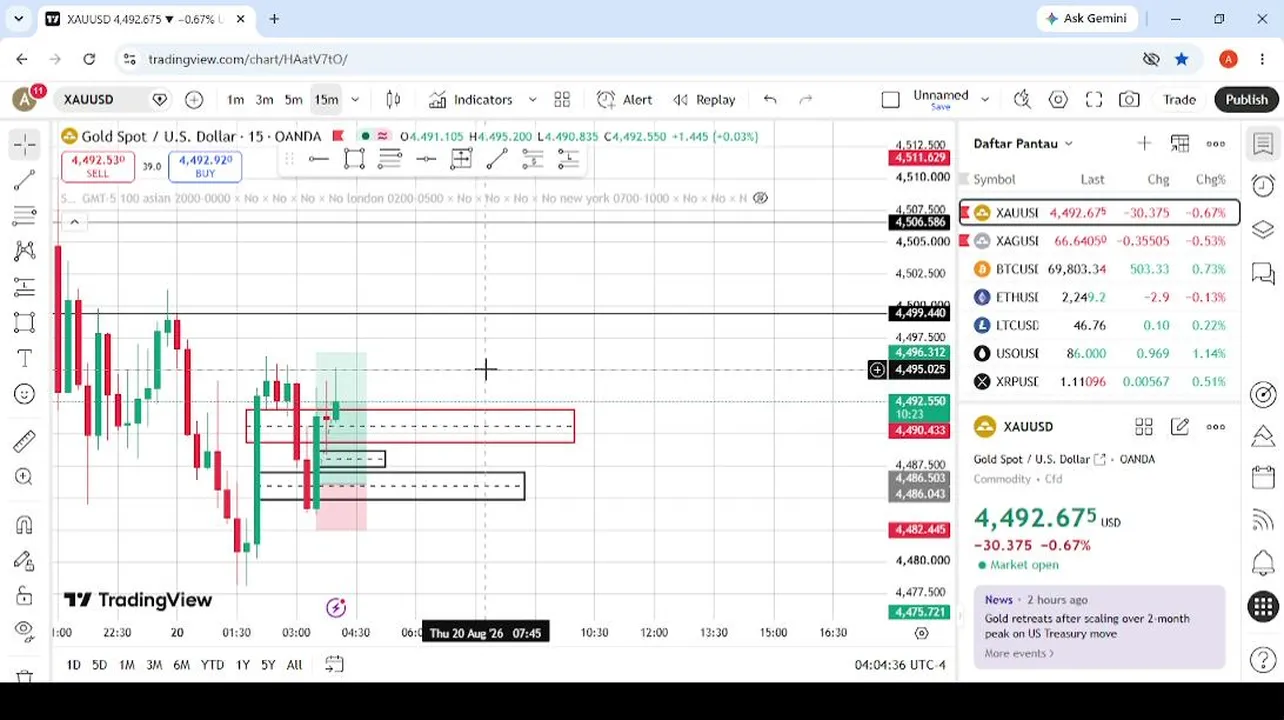
Task: Hide all drawings eye icon
Action: tap(25, 631)
